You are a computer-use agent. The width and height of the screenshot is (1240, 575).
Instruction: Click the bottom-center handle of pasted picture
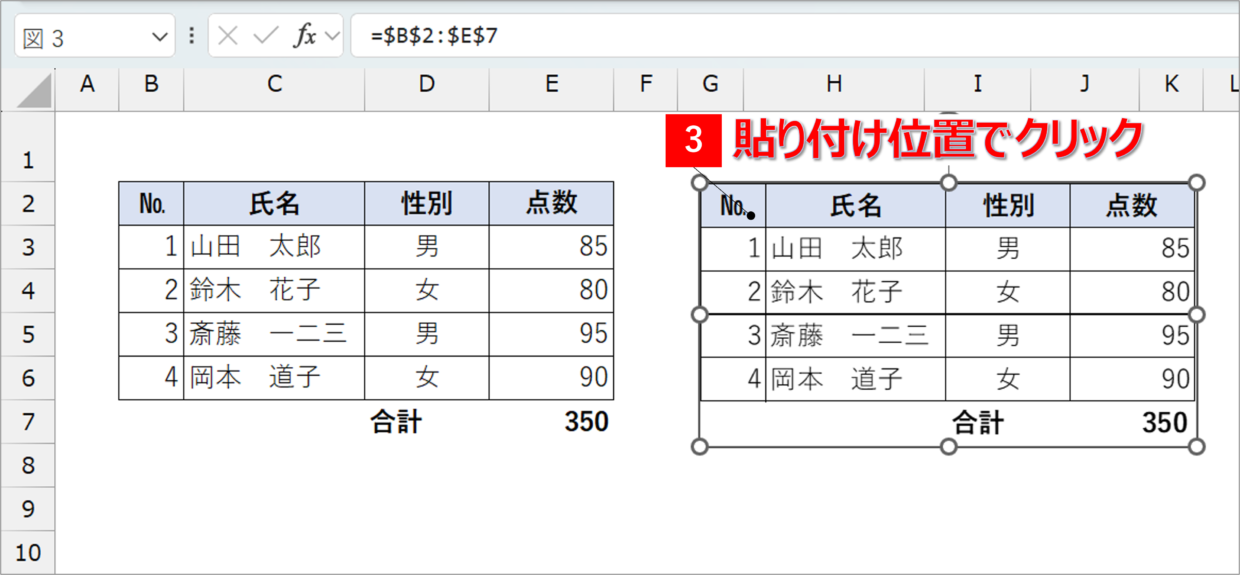[x=949, y=446]
